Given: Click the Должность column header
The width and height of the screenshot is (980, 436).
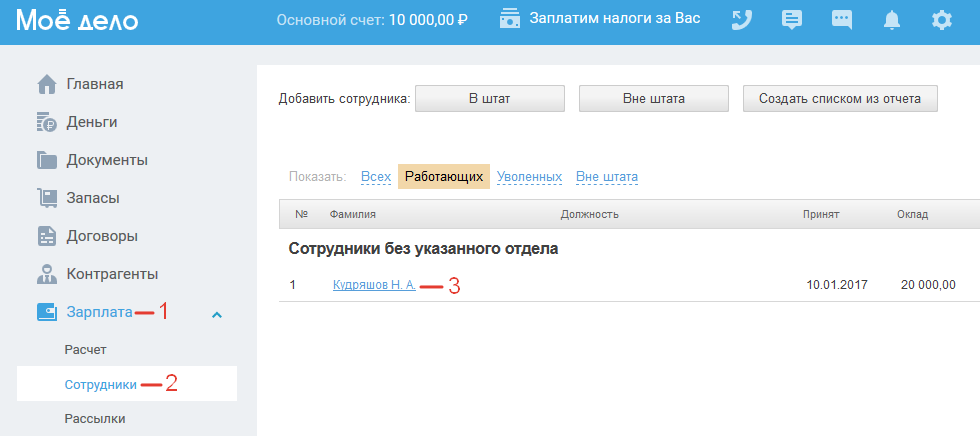Looking at the screenshot, I should (x=589, y=215).
